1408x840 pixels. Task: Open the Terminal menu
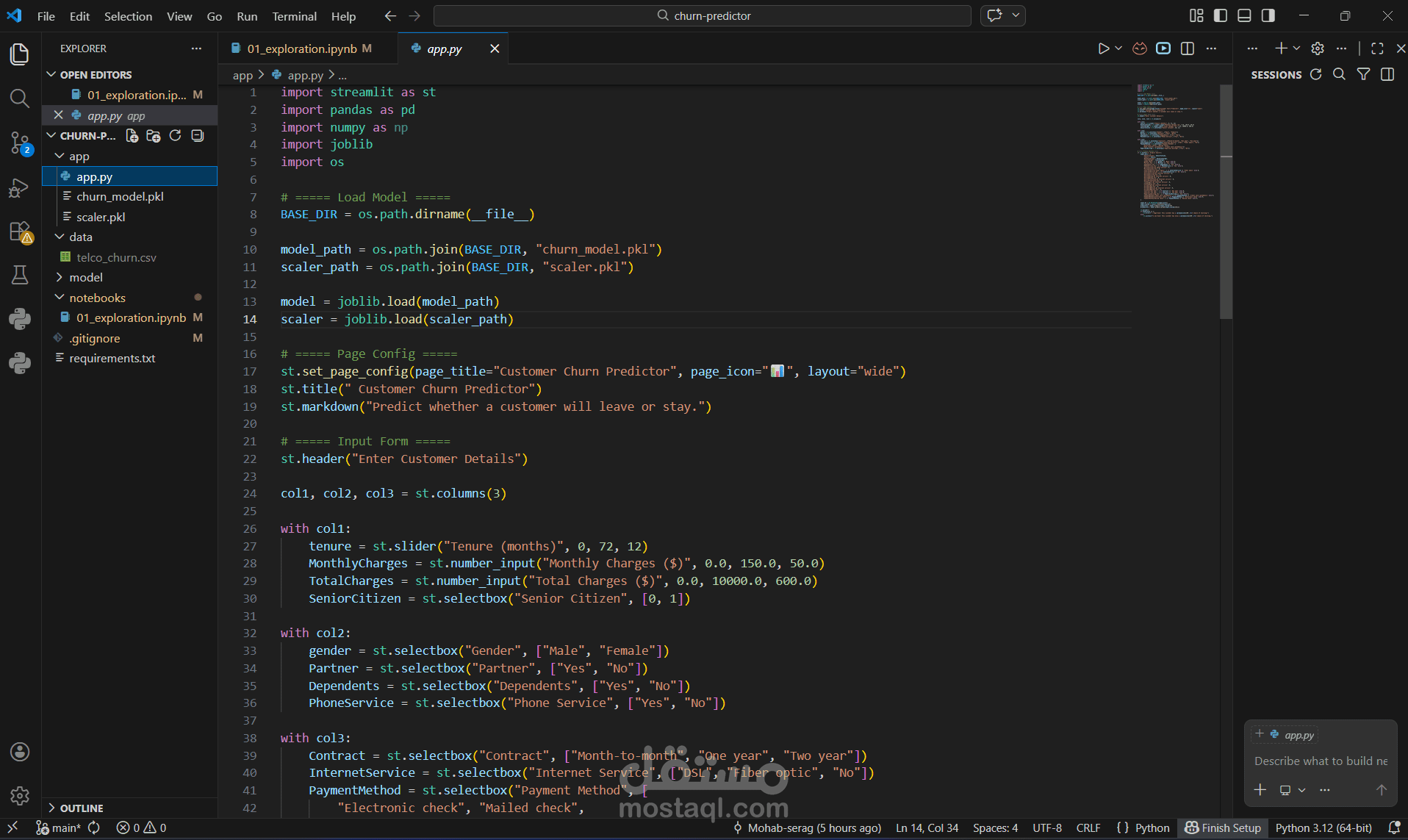[x=294, y=16]
